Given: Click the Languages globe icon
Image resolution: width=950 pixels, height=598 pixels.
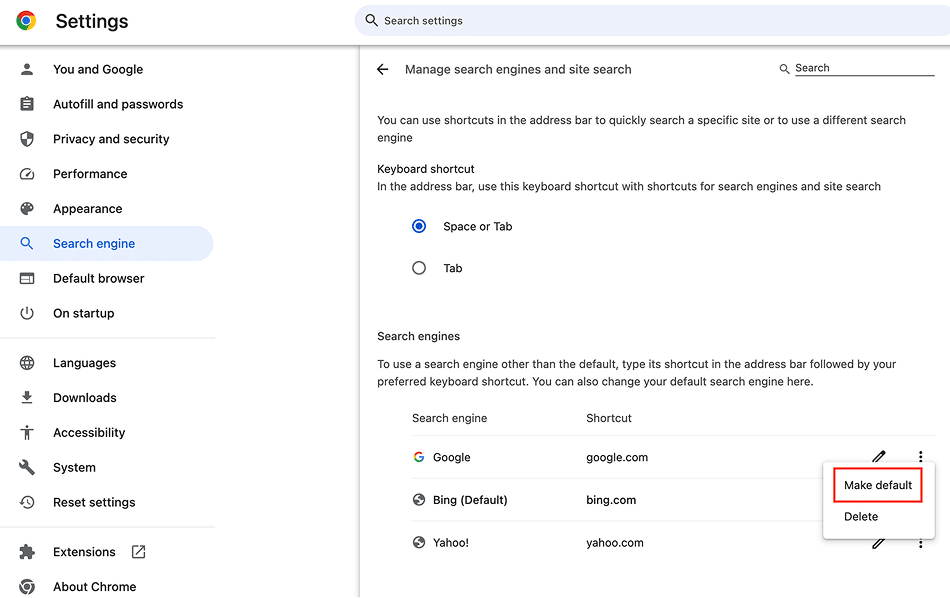Looking at the screenshot, I should pyautogui.click(x=27, y=363).
